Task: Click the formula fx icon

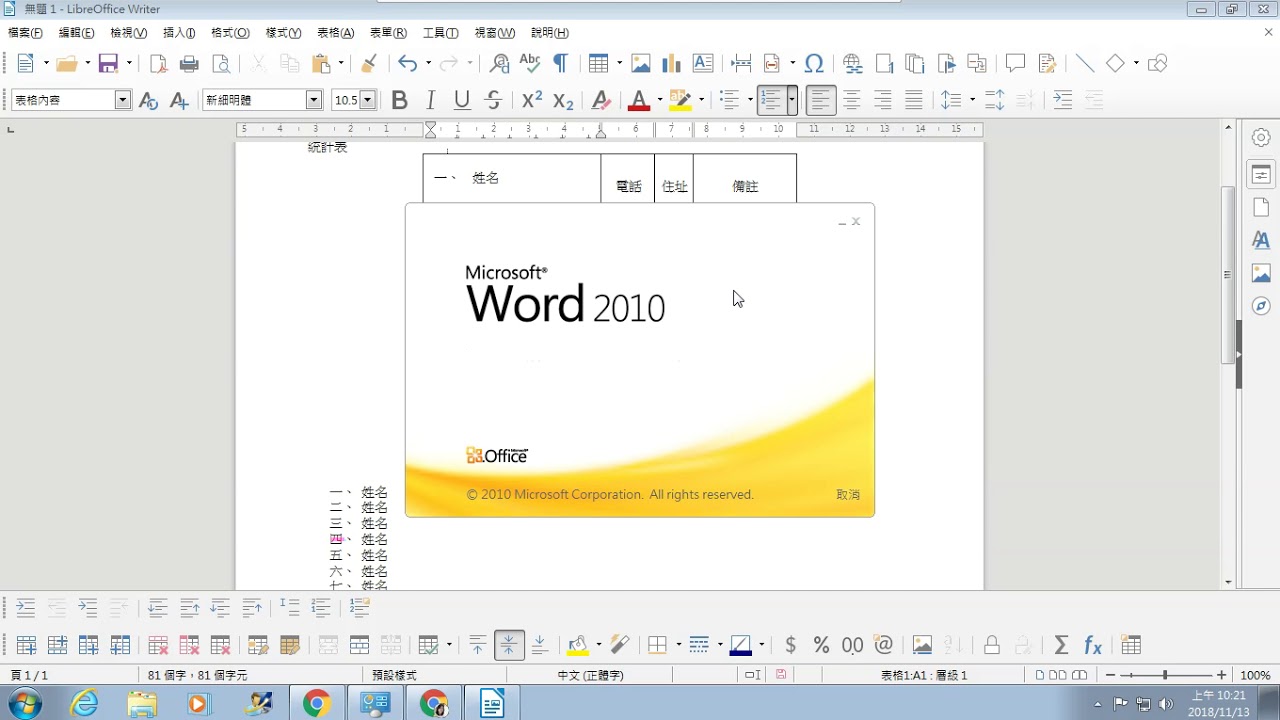Action: 1092,645
